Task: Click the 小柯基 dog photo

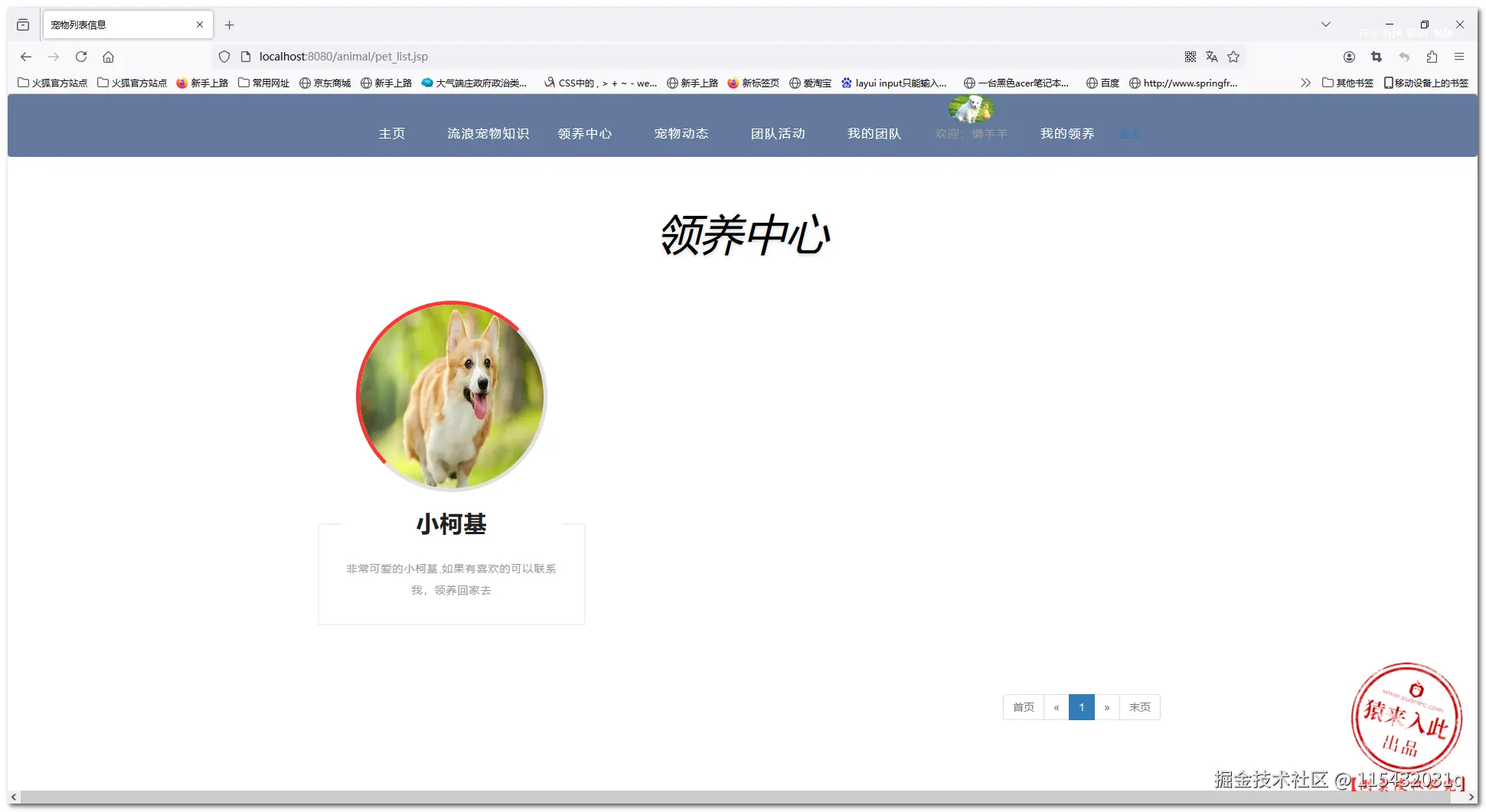Action: [x=452, y=395]
